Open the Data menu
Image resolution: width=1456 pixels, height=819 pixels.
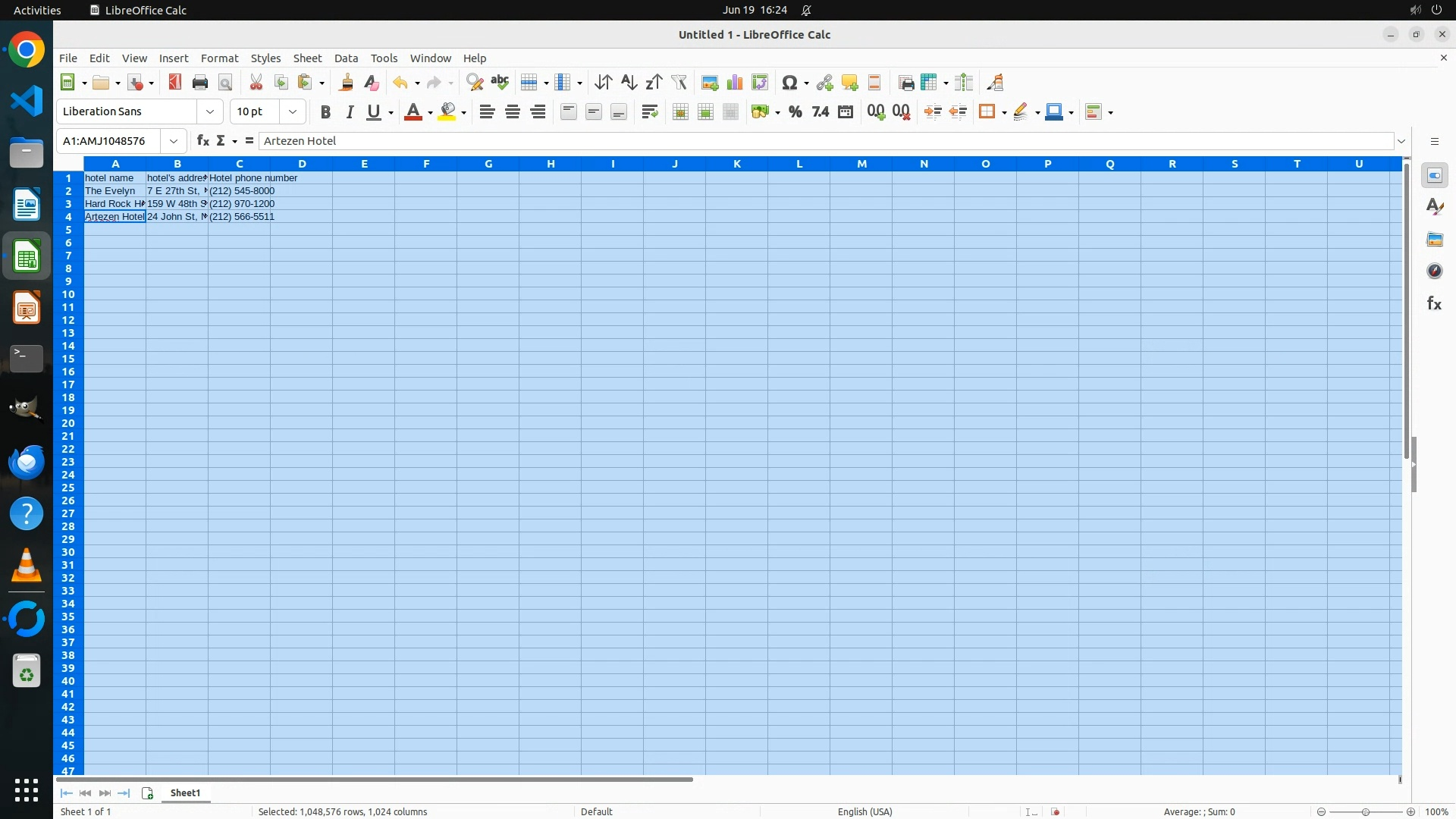click(346, 58)
